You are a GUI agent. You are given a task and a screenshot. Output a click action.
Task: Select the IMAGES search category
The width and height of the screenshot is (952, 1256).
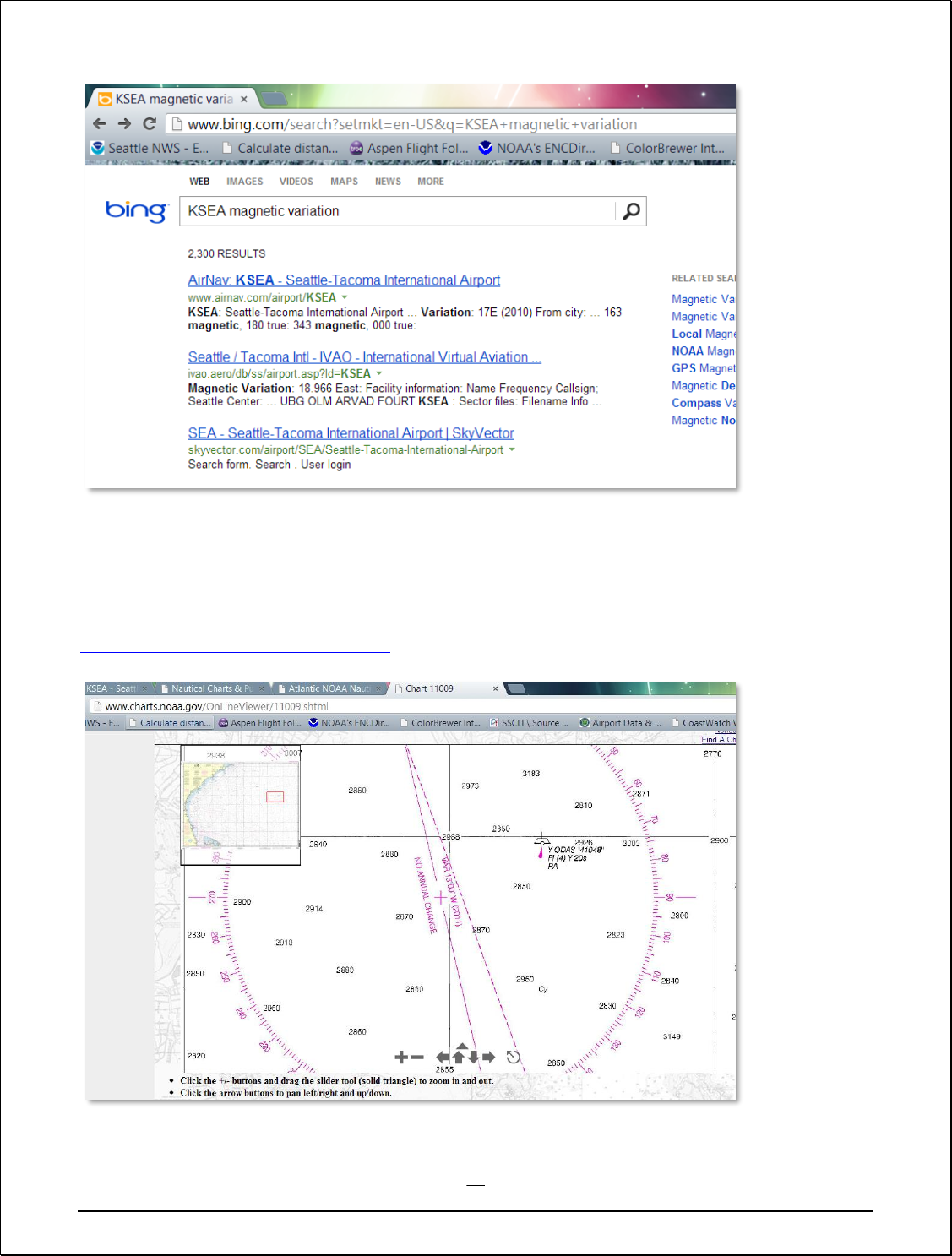(x=245, y=182)
